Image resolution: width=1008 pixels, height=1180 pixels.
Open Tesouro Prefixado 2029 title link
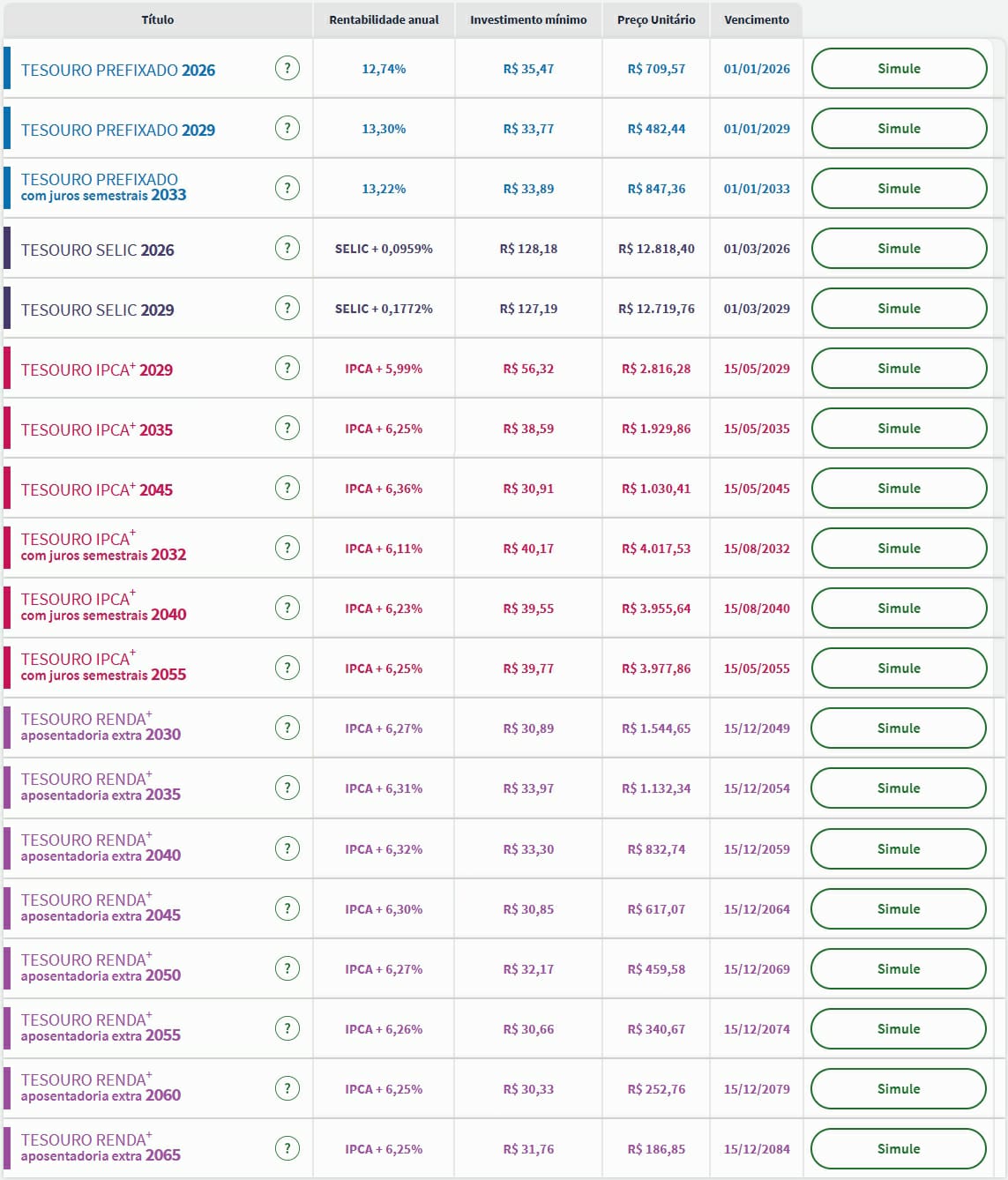(x=118, y=131)
